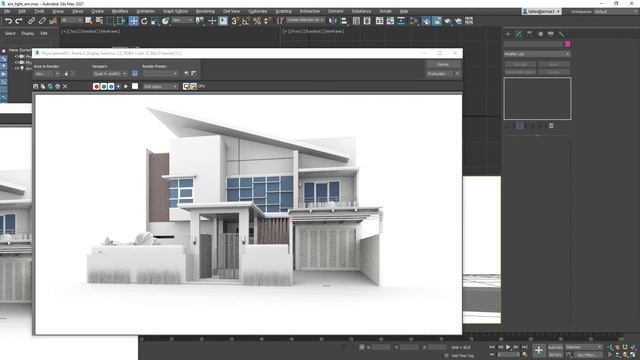
Task: Enable blue channel in frame window
Action: point(111,87)
